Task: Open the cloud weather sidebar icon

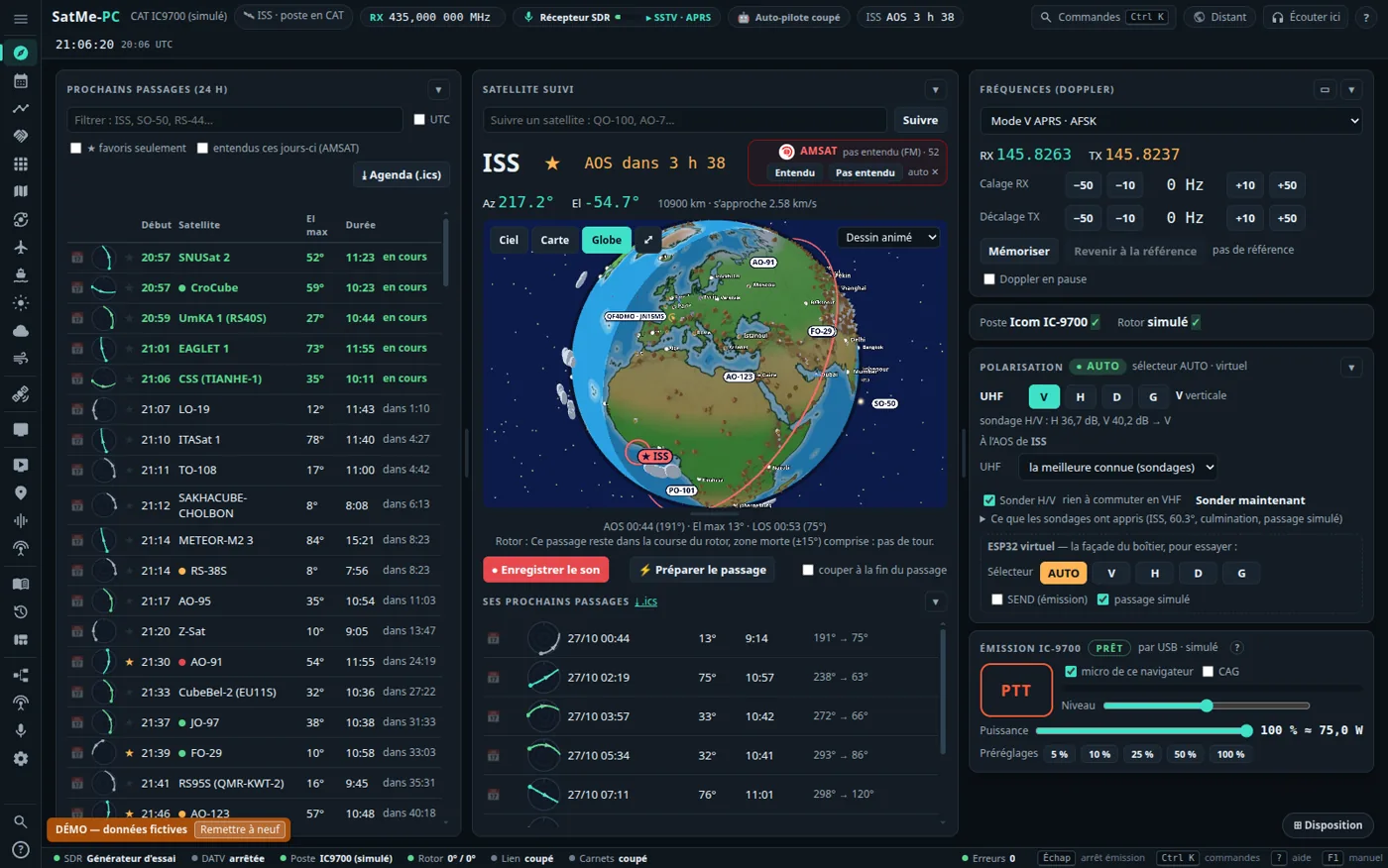Action: pyautogui.click(x=20, y=331)
